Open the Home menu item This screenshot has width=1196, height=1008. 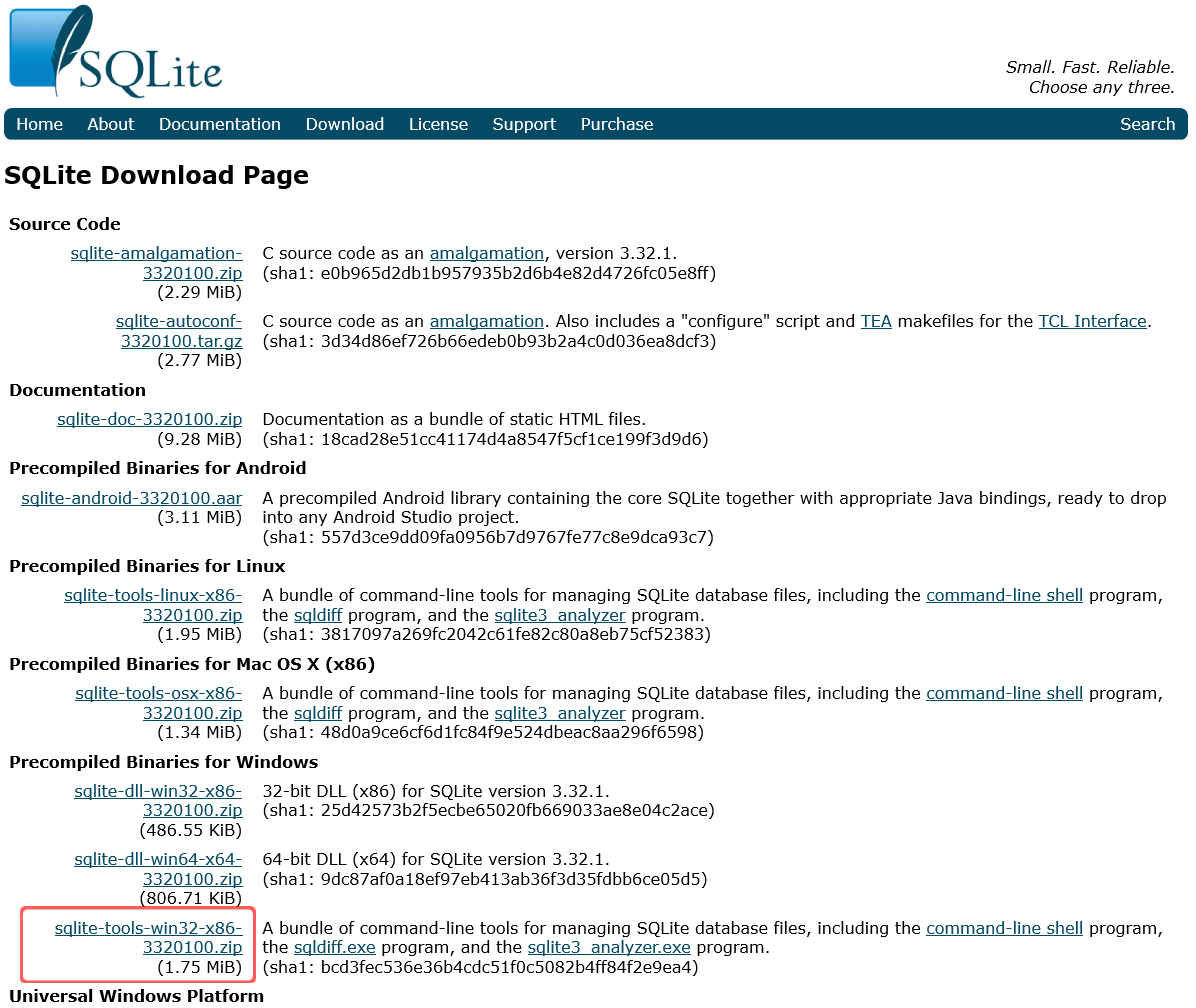[x=40, y=124]
